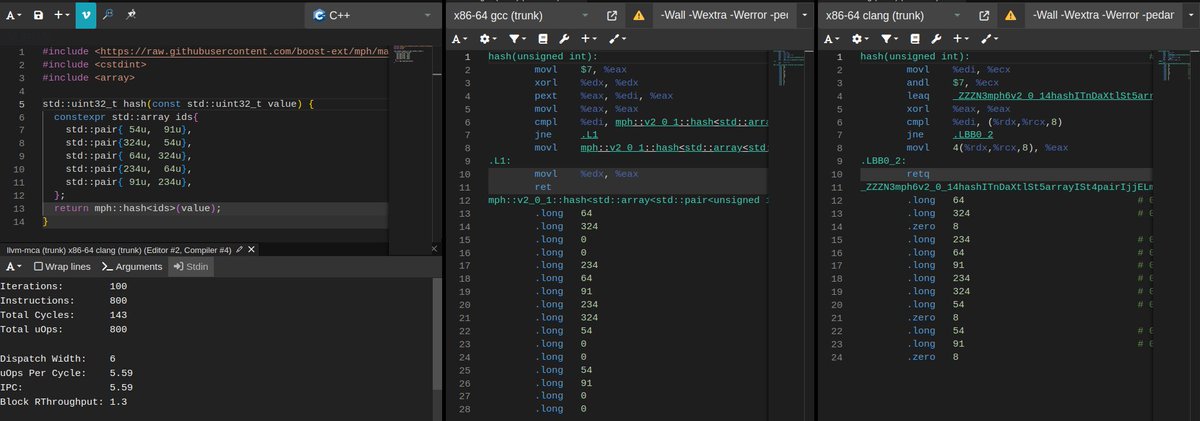Save the editor source code
The width and height of the screenshot is (1200, 421).
point(38,16)
